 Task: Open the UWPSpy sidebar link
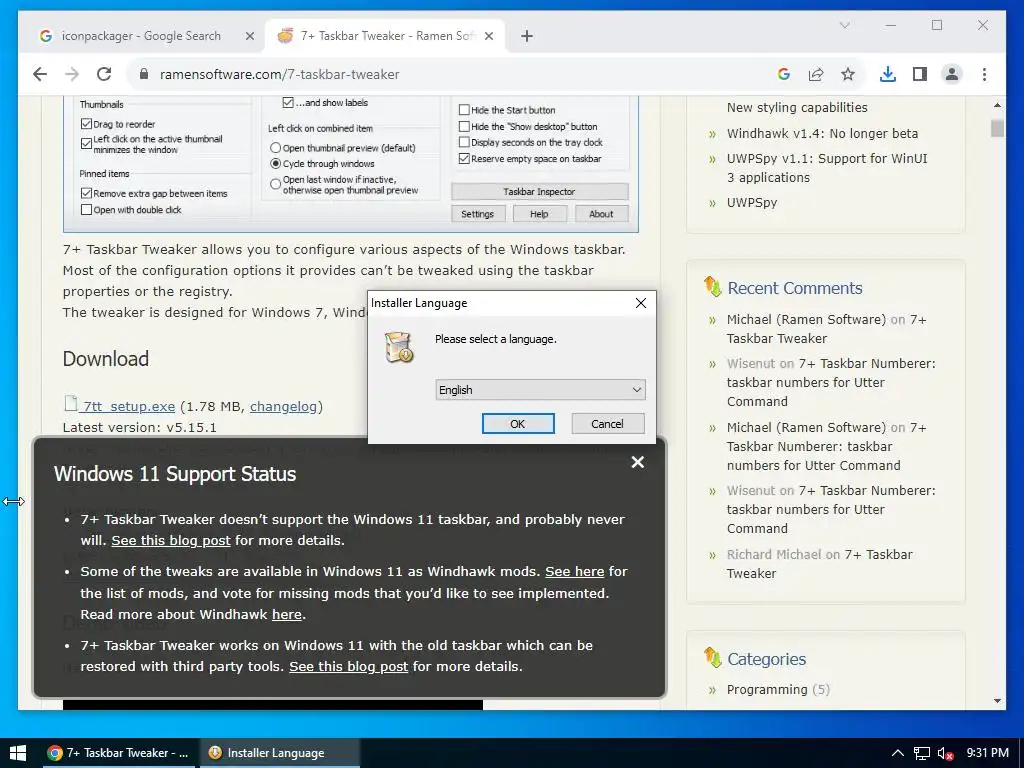(x=752, y=202)
